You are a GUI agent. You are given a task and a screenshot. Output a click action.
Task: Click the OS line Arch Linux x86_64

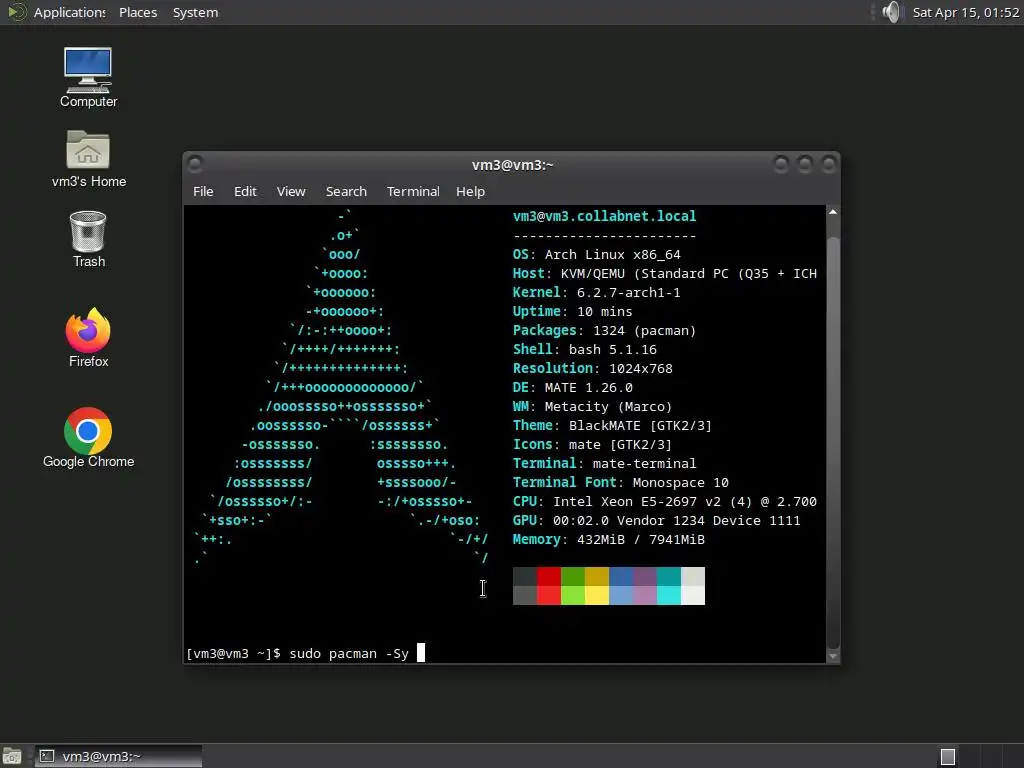pos(596,255)
